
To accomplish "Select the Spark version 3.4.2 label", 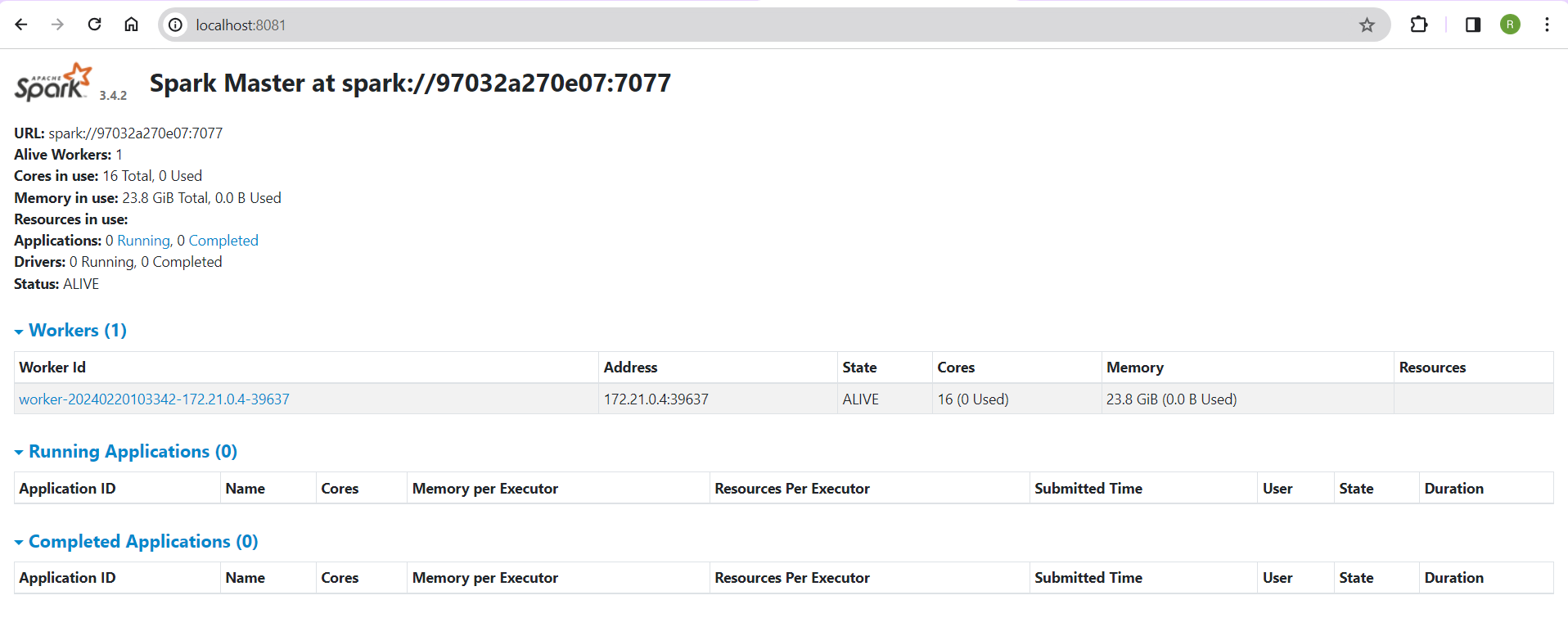I will 113,96.
